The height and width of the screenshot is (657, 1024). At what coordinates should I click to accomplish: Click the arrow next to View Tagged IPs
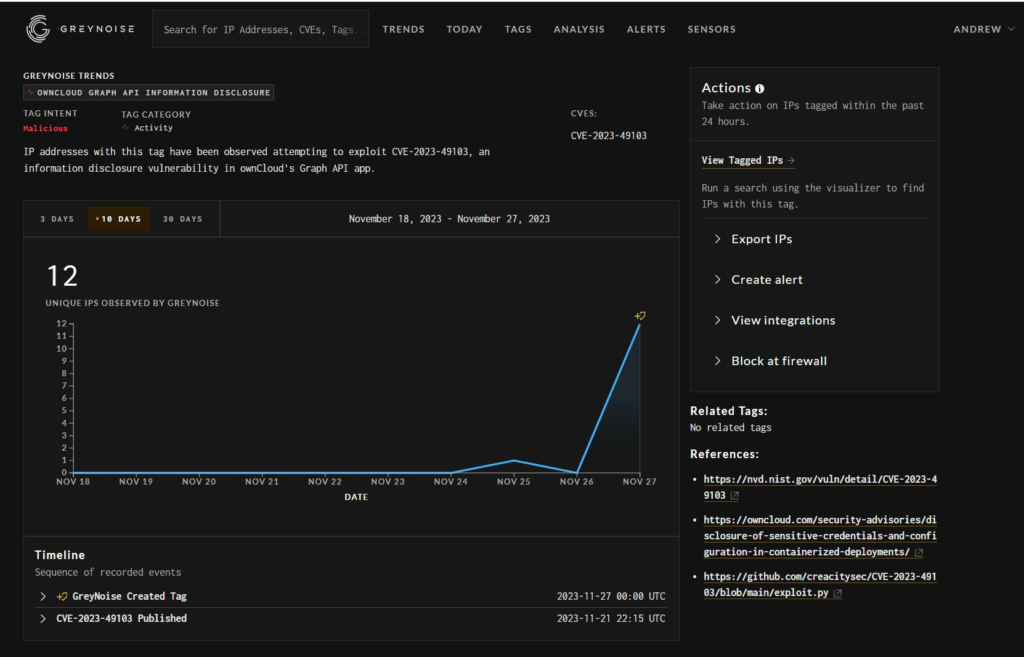(791, 160)
